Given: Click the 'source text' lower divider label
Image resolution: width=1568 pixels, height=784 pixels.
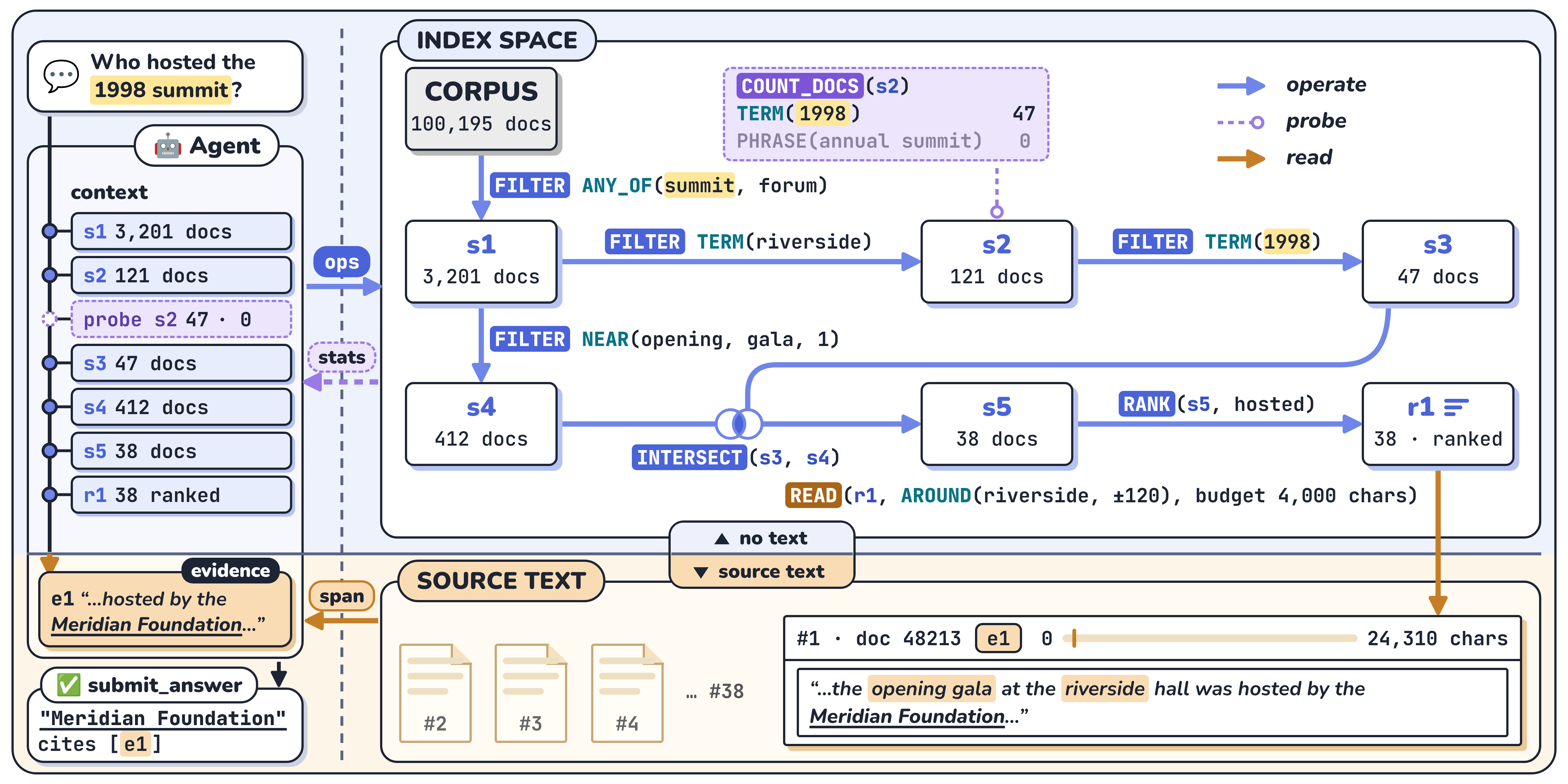Looking at the screenshot, I should coord(762,572).
